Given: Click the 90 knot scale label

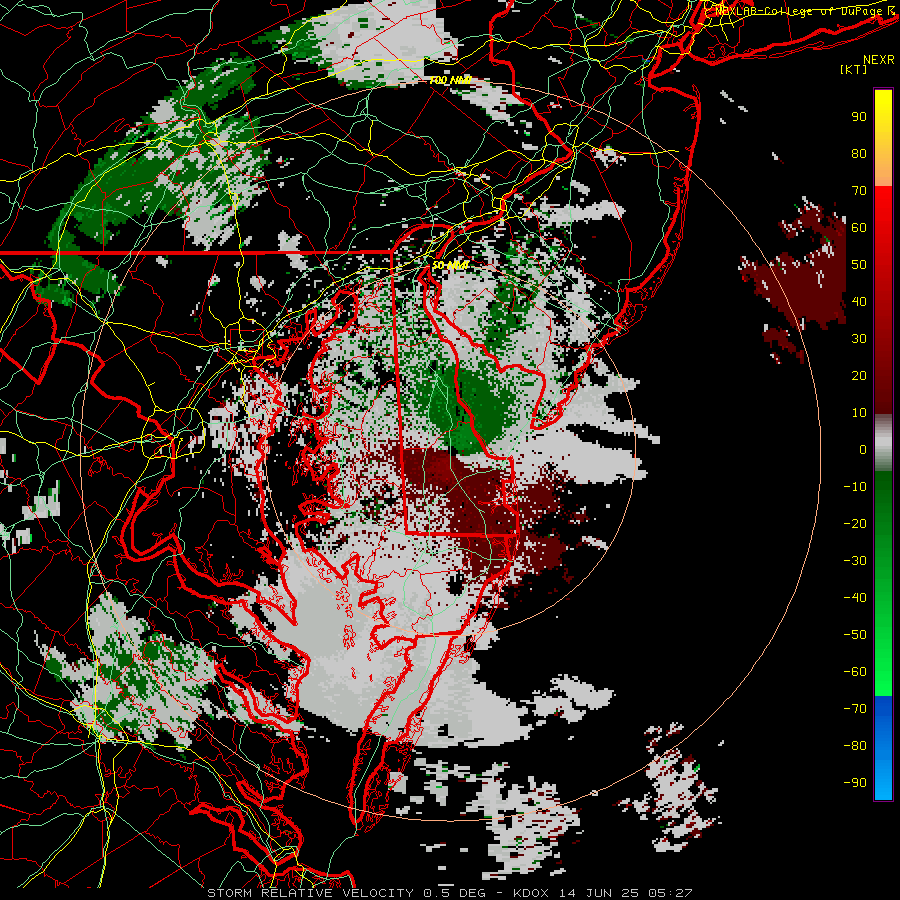Looking at the screenshot, I should 859,117.
